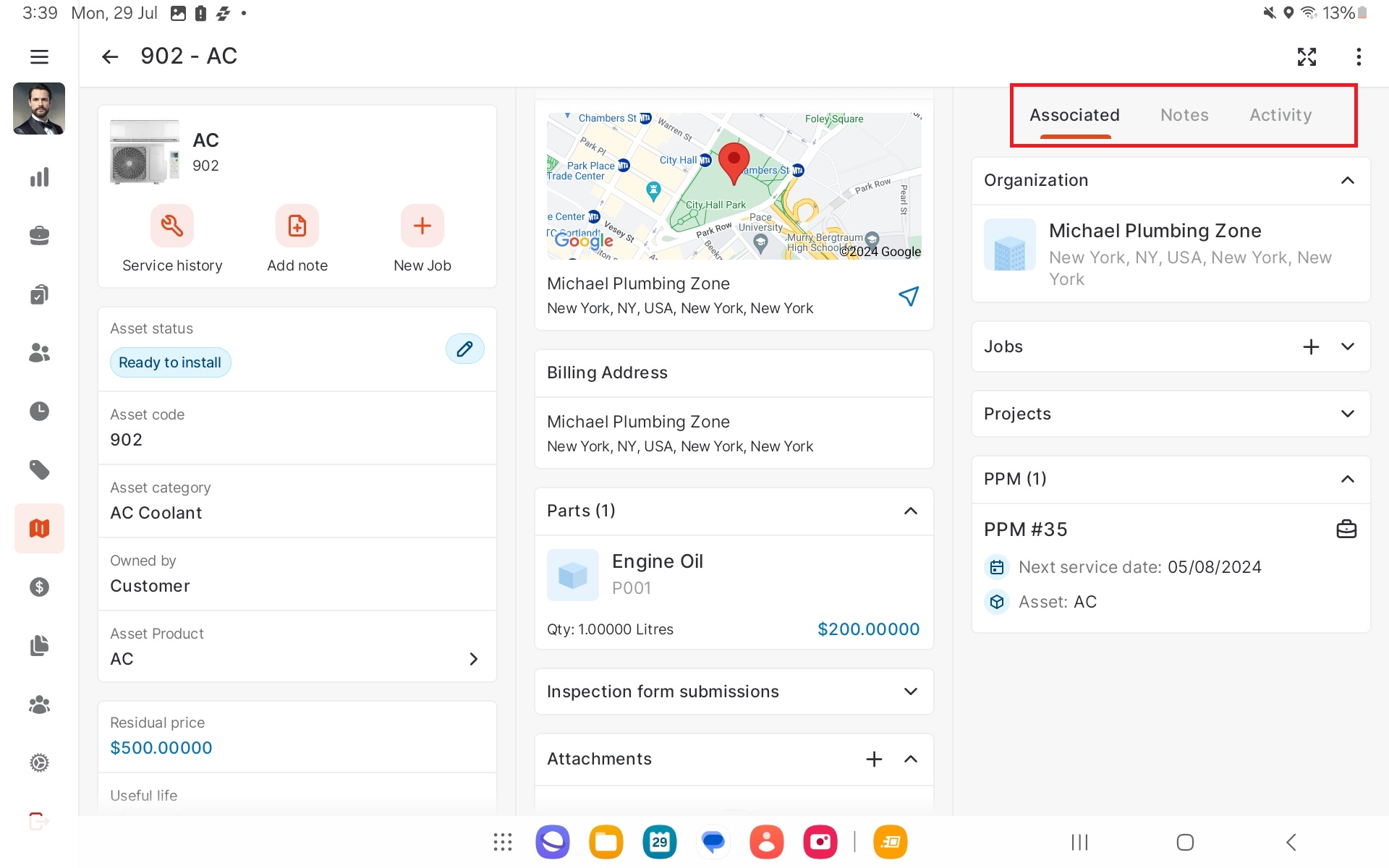The height and width of the screenshot is (868, 1389).
Task: Click the map location thumbnail
Action: tap(734, 186)
